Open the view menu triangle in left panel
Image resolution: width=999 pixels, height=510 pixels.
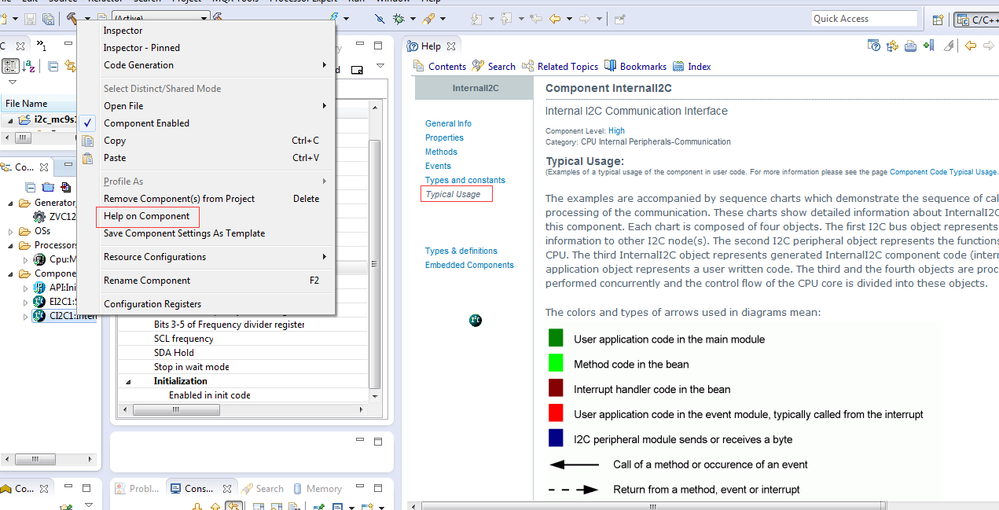click(11, 82)
